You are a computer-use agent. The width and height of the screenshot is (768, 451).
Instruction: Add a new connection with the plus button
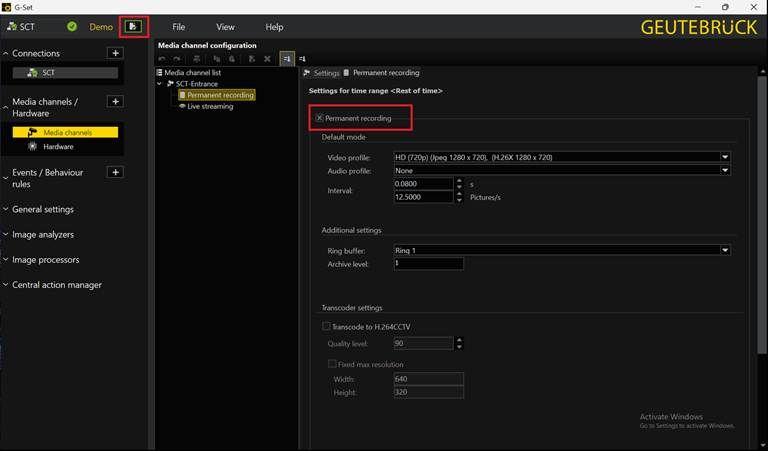click(115, 53)
